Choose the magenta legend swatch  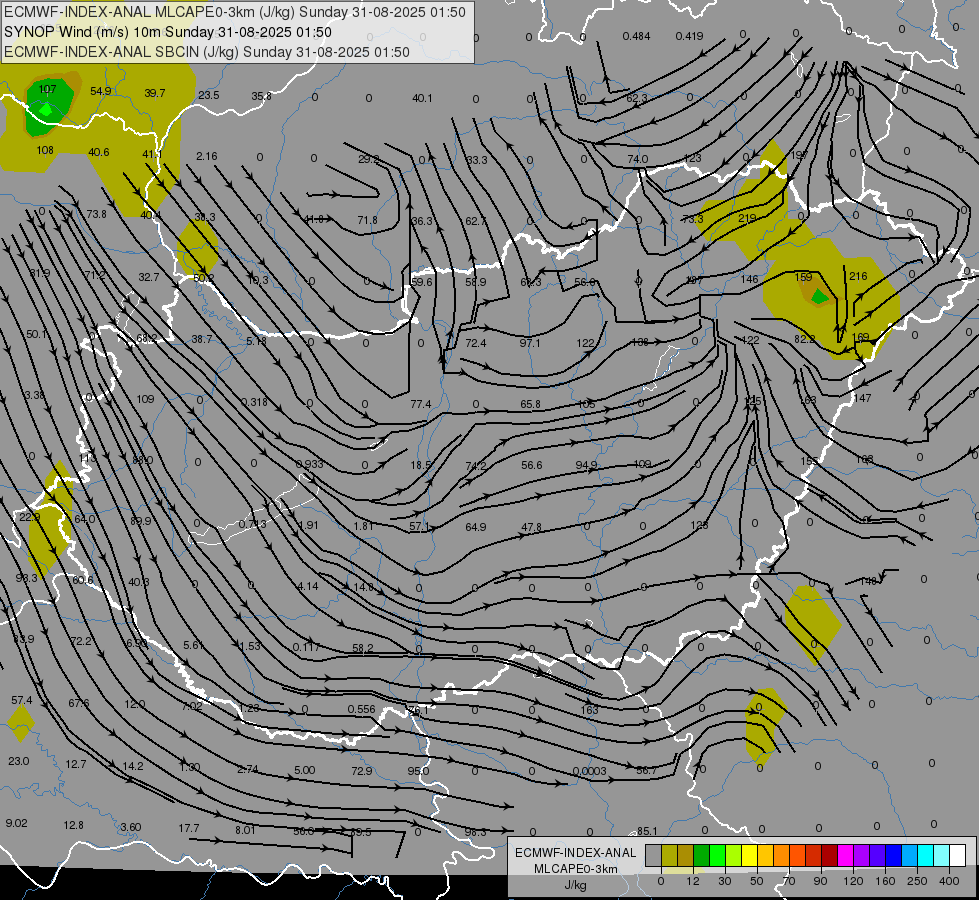click(x=845, y=856)
